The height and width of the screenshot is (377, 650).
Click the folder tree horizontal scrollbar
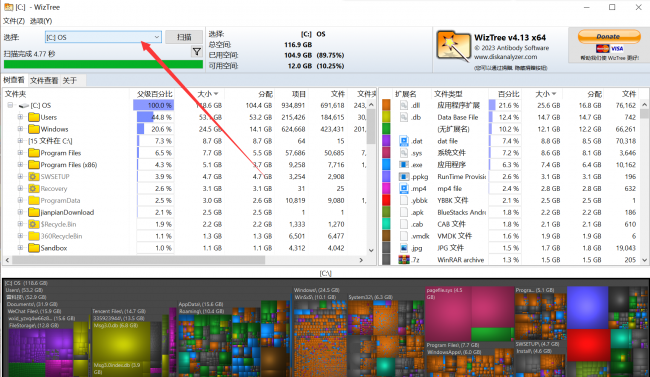138,260
